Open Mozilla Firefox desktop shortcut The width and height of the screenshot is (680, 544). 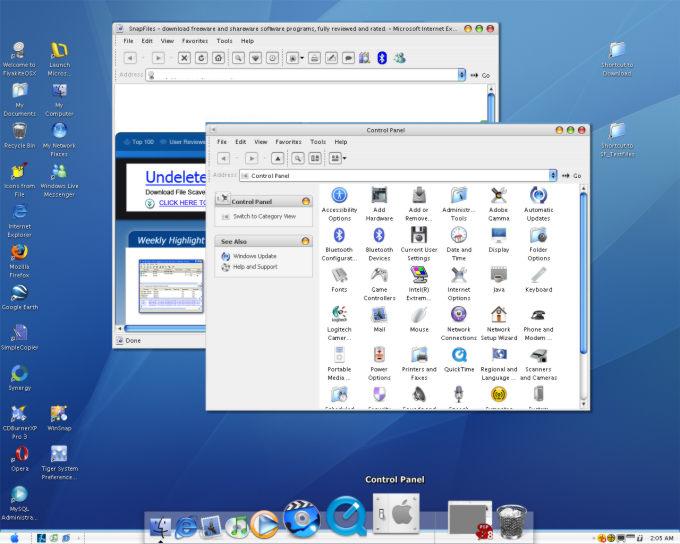coord(20,261)
